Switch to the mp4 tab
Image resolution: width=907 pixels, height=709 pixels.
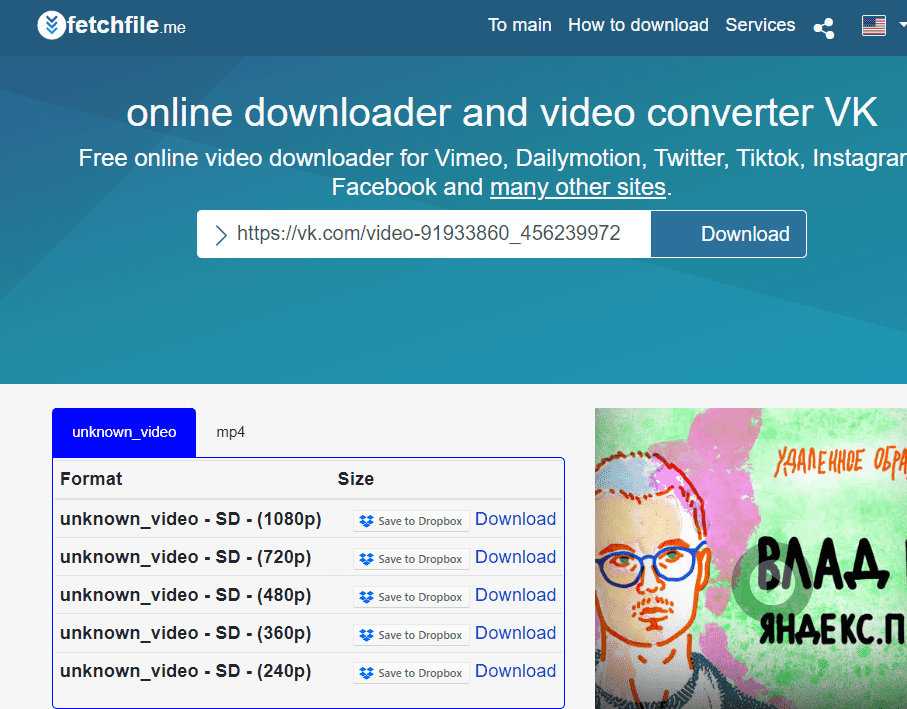(230, 433)
